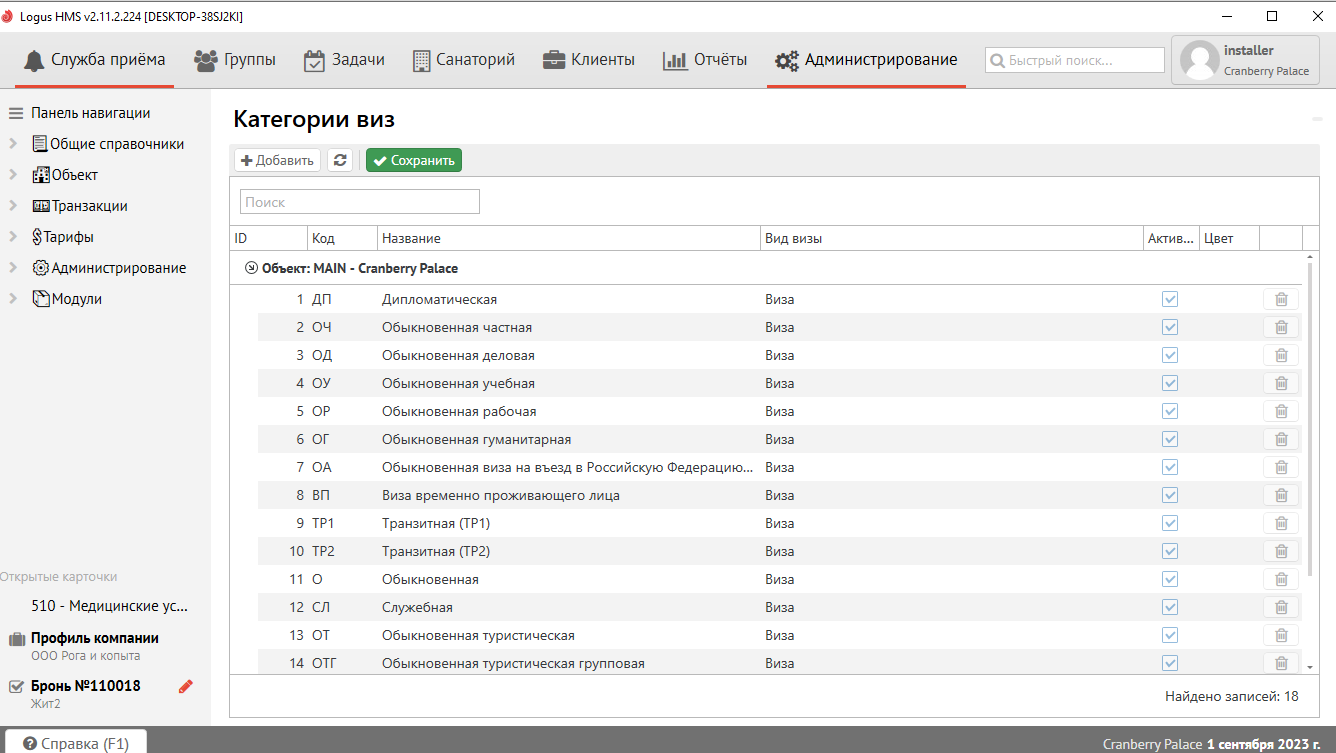Expand the Тарифы section in sidebar
The height and width of the screenshot is (753, 1336).
point(13,237)
